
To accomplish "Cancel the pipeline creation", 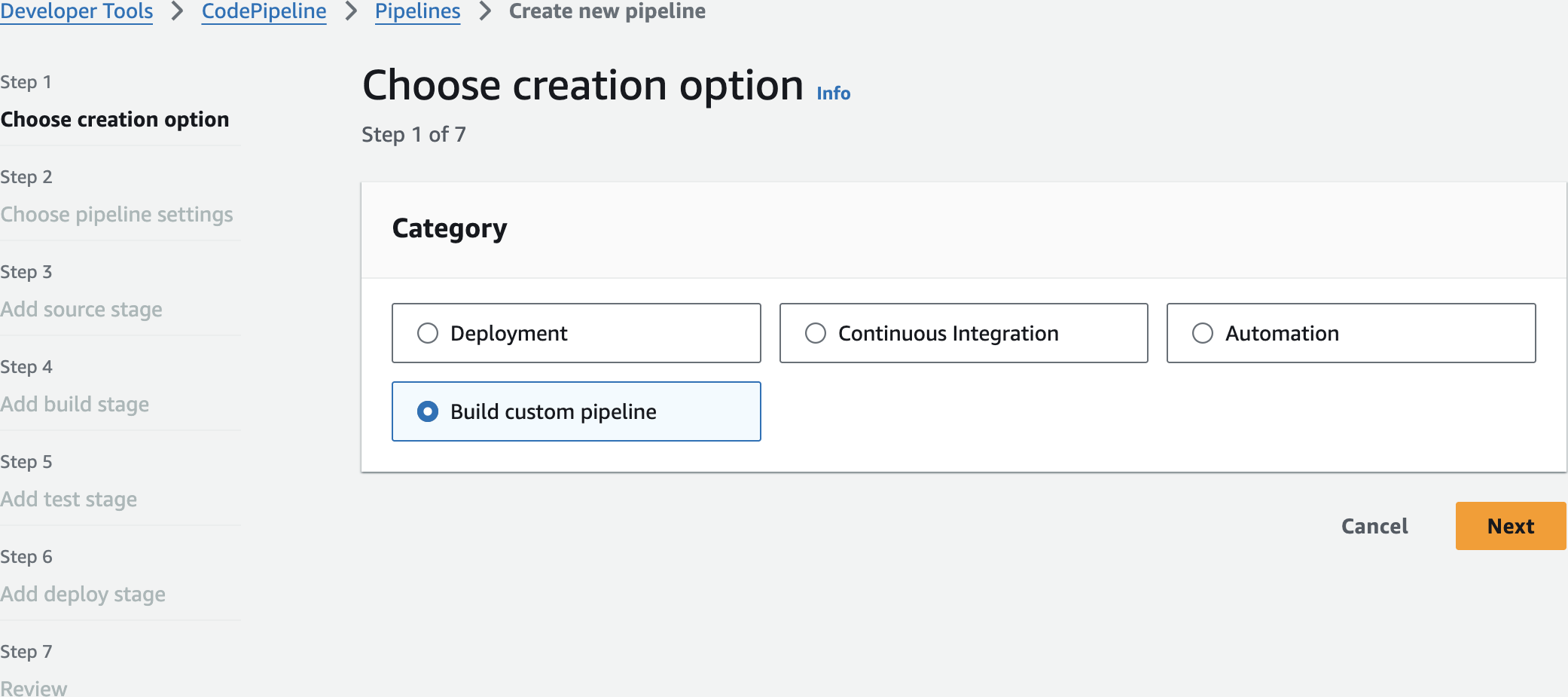I will 1374,526.
